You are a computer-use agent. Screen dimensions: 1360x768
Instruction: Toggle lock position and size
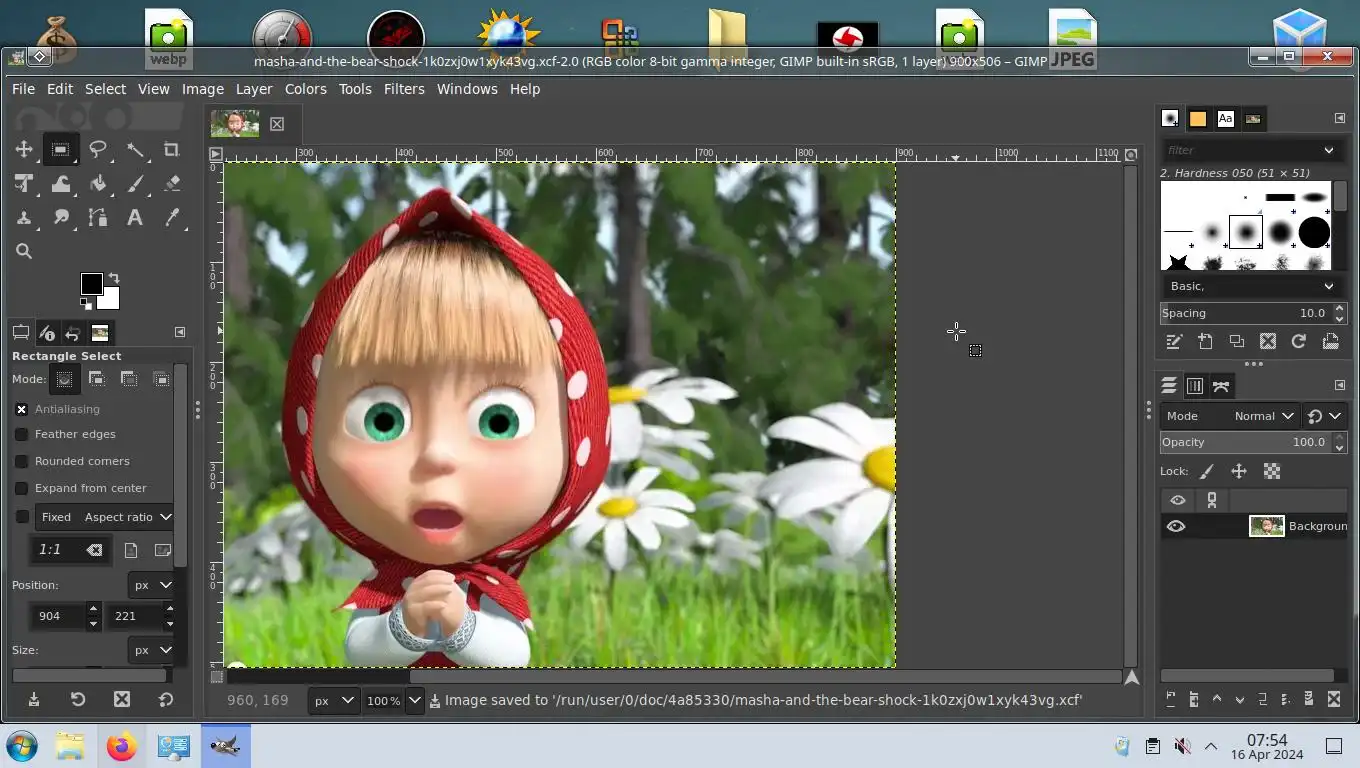point(1239,471)
